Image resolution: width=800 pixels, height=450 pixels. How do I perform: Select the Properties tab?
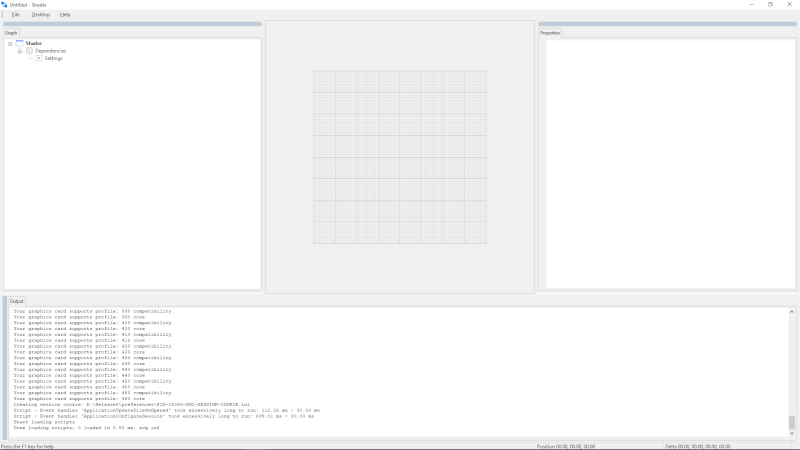pos(550,33)
